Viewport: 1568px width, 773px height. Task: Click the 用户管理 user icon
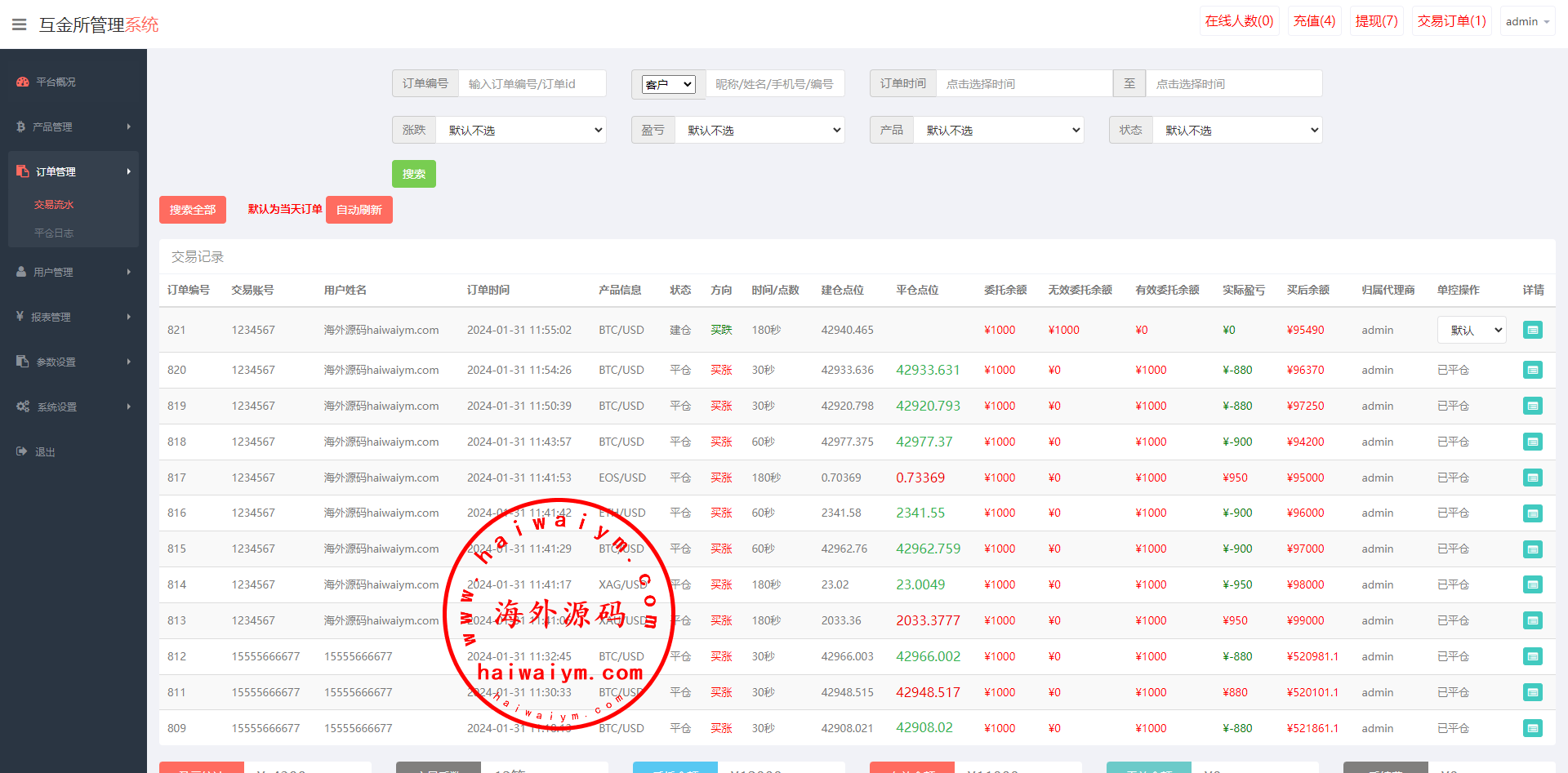(21, 272)
